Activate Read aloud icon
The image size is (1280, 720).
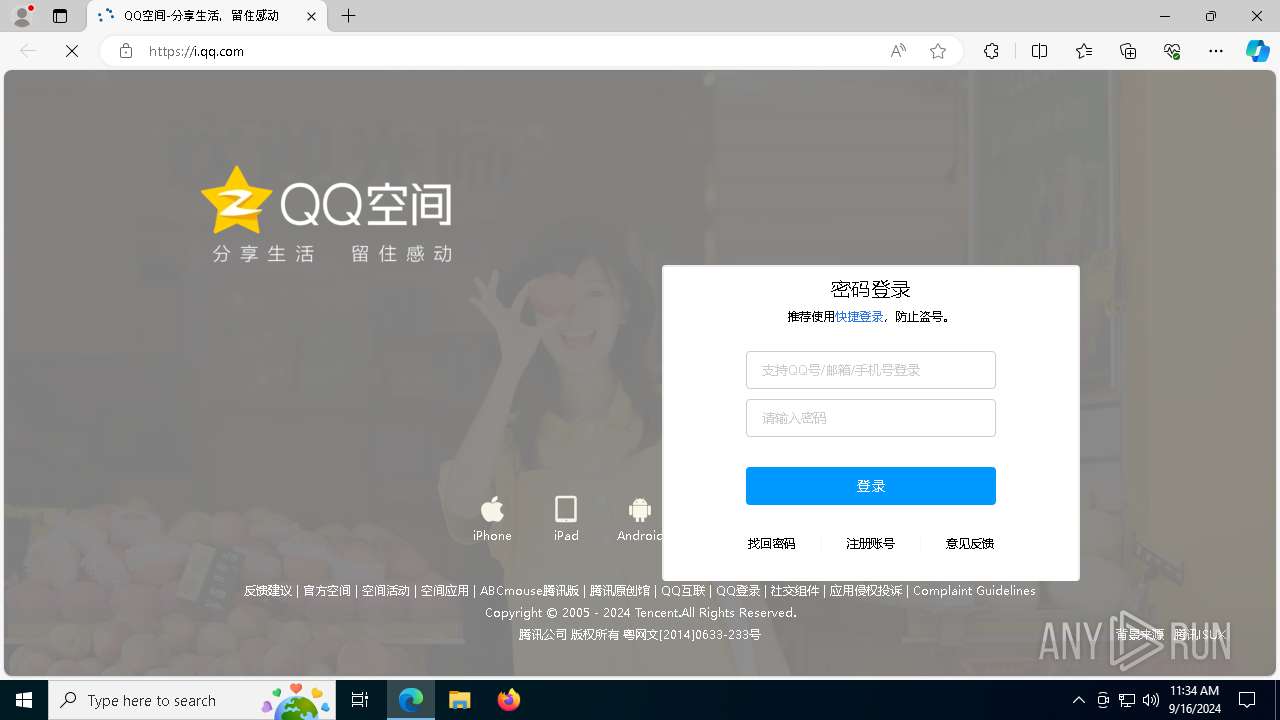coord(898,51)
